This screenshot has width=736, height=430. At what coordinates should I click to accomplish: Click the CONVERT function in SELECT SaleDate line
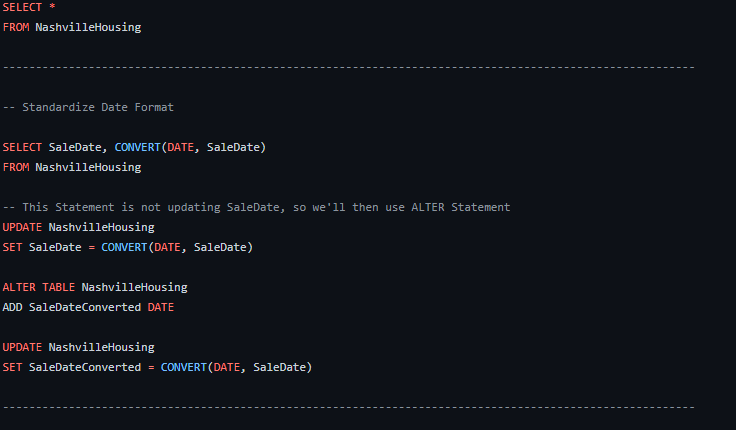coord(138,147)
